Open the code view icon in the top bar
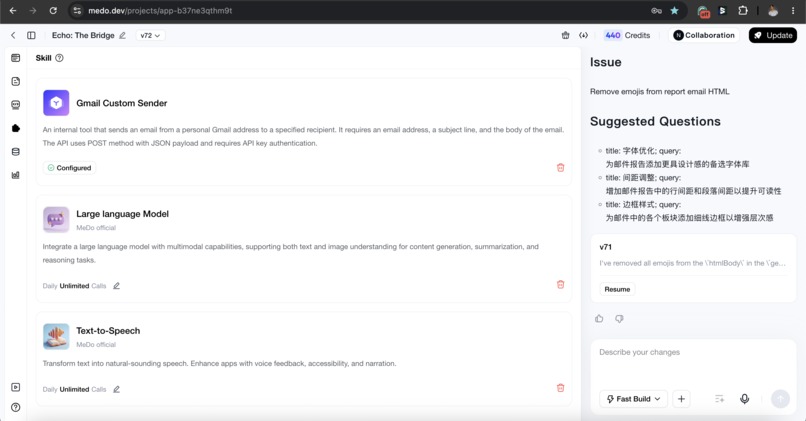The image size is (806, 421). point(583,35)
